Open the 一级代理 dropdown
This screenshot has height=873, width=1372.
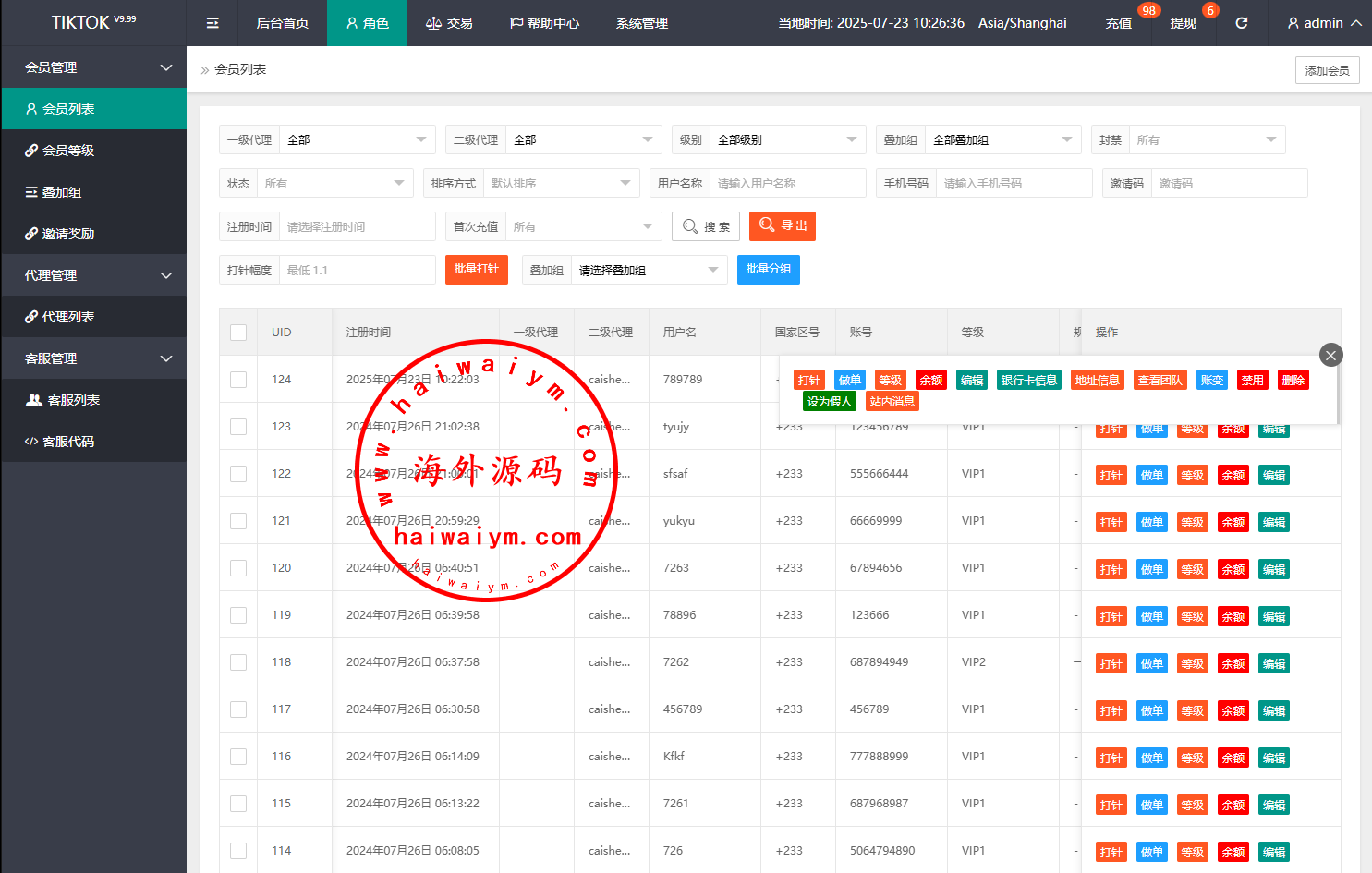pyautogui.click(x=357, y=140)
